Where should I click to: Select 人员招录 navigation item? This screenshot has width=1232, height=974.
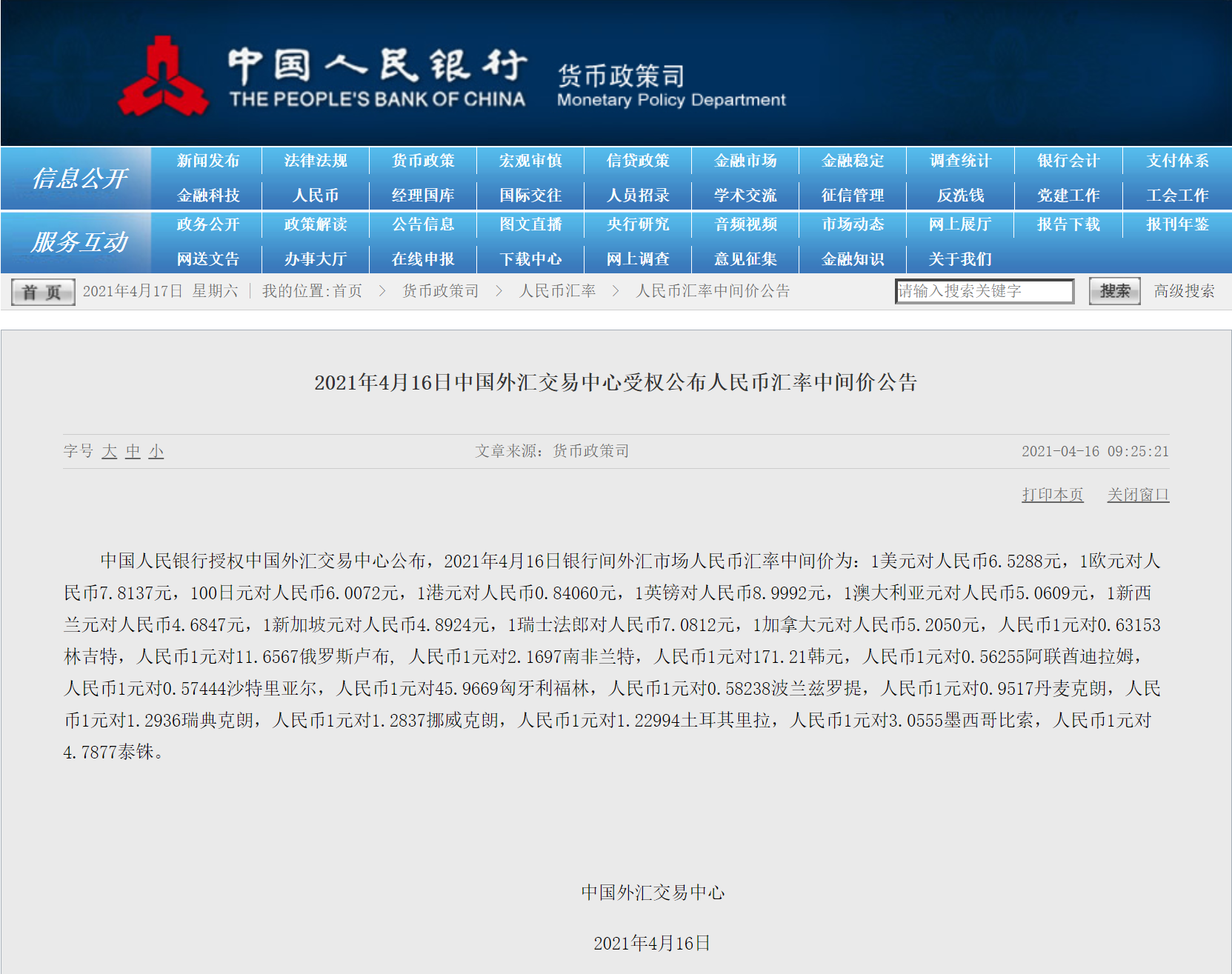point(638,196)
